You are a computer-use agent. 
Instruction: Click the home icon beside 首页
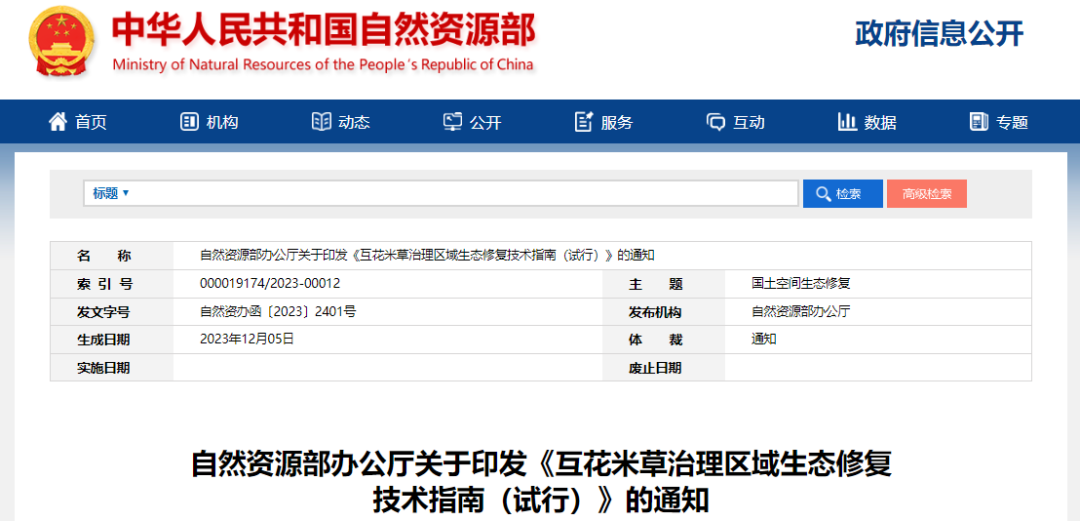pos(58,122)
